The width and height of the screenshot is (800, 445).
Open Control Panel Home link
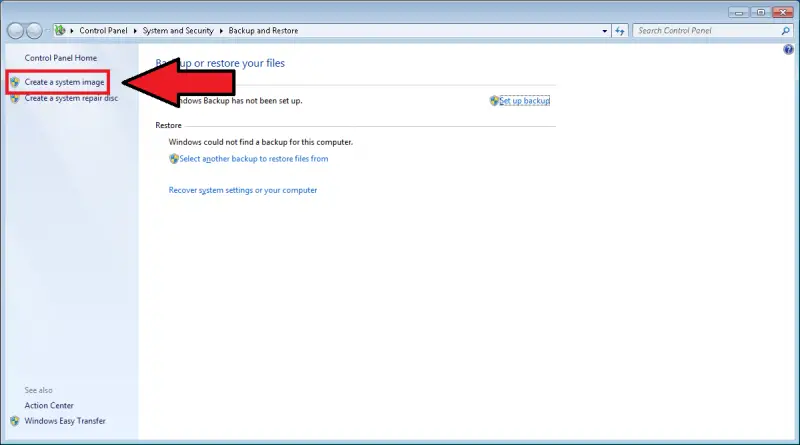61,58
